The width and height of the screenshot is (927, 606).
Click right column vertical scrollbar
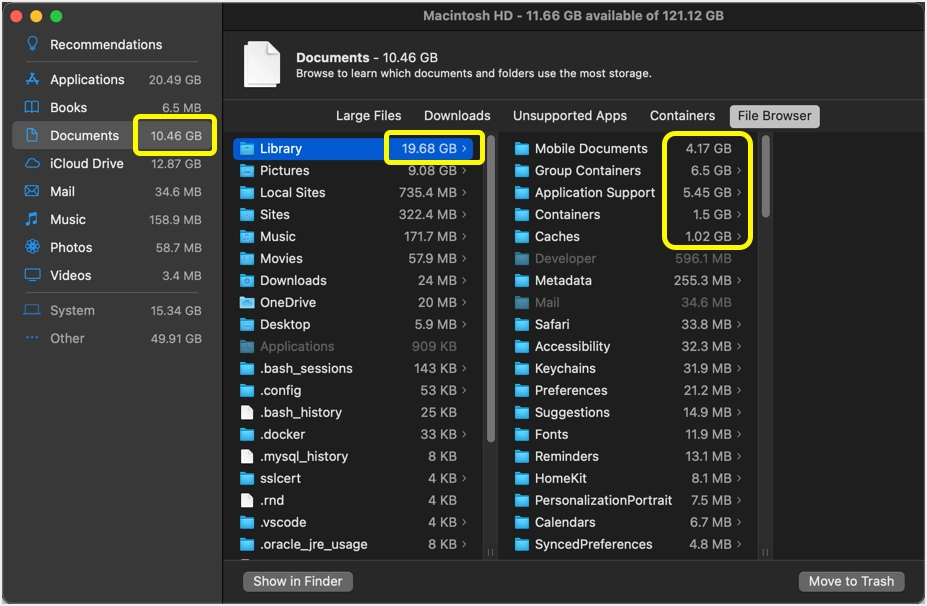[766, 176]
